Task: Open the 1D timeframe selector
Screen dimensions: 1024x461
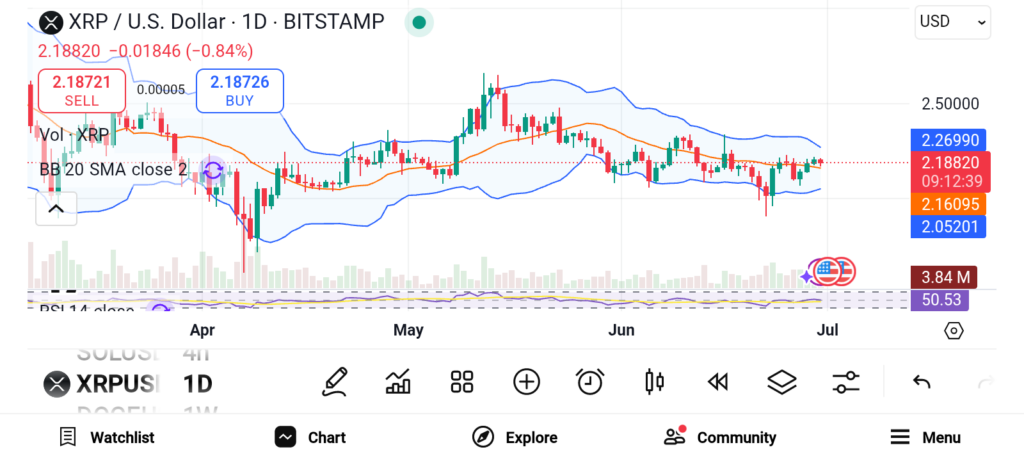Action: pyautogui.click(x=197, y=383)
